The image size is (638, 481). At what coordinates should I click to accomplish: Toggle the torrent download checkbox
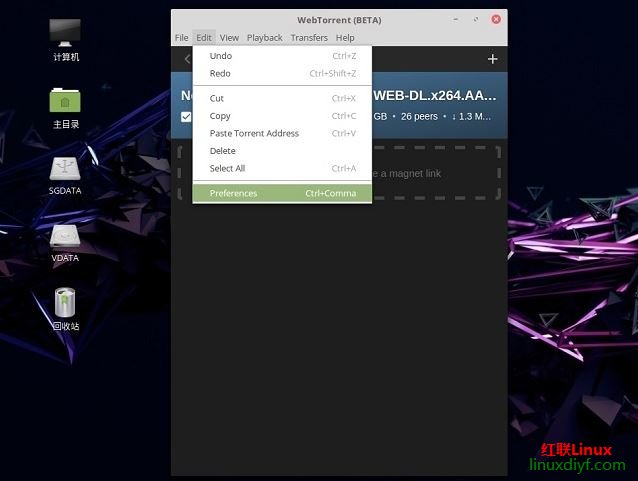click(186, 117)
